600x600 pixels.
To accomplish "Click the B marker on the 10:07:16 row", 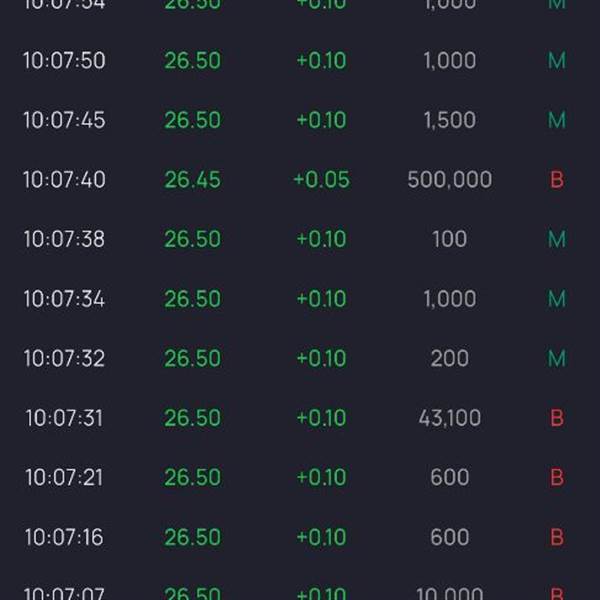I will point(557,537).
